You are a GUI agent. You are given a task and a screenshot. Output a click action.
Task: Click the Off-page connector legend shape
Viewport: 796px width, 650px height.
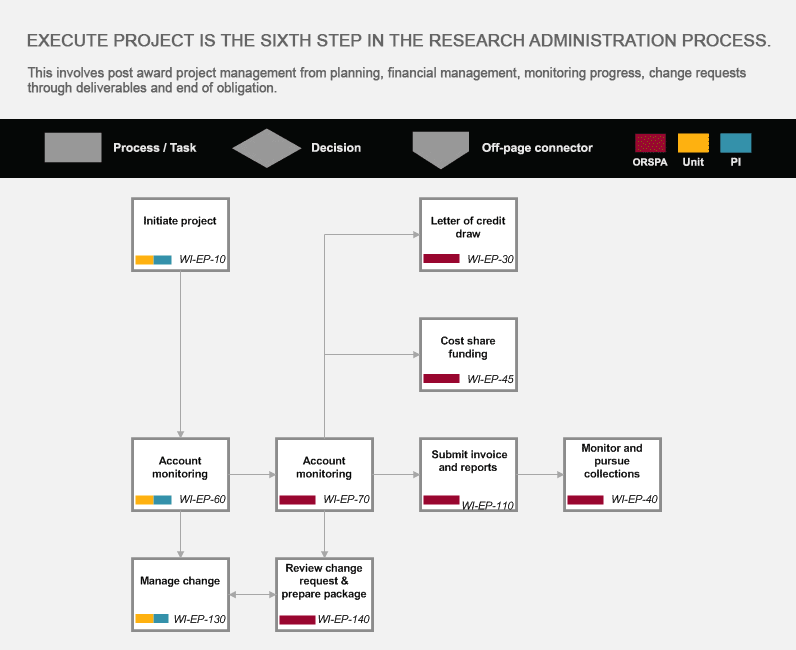tap(441, 150)
